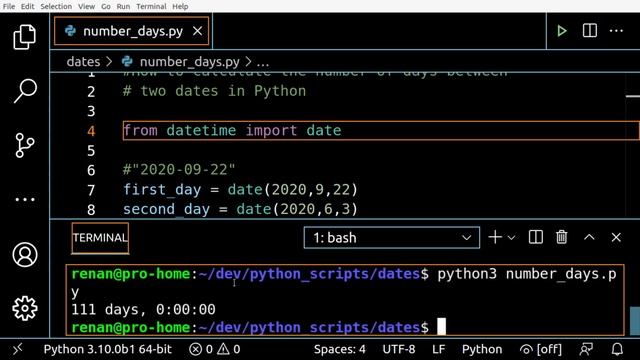Click comment '# two dates in Python'
The height and width of the screenshot is (360, 640).
(214, 91)
